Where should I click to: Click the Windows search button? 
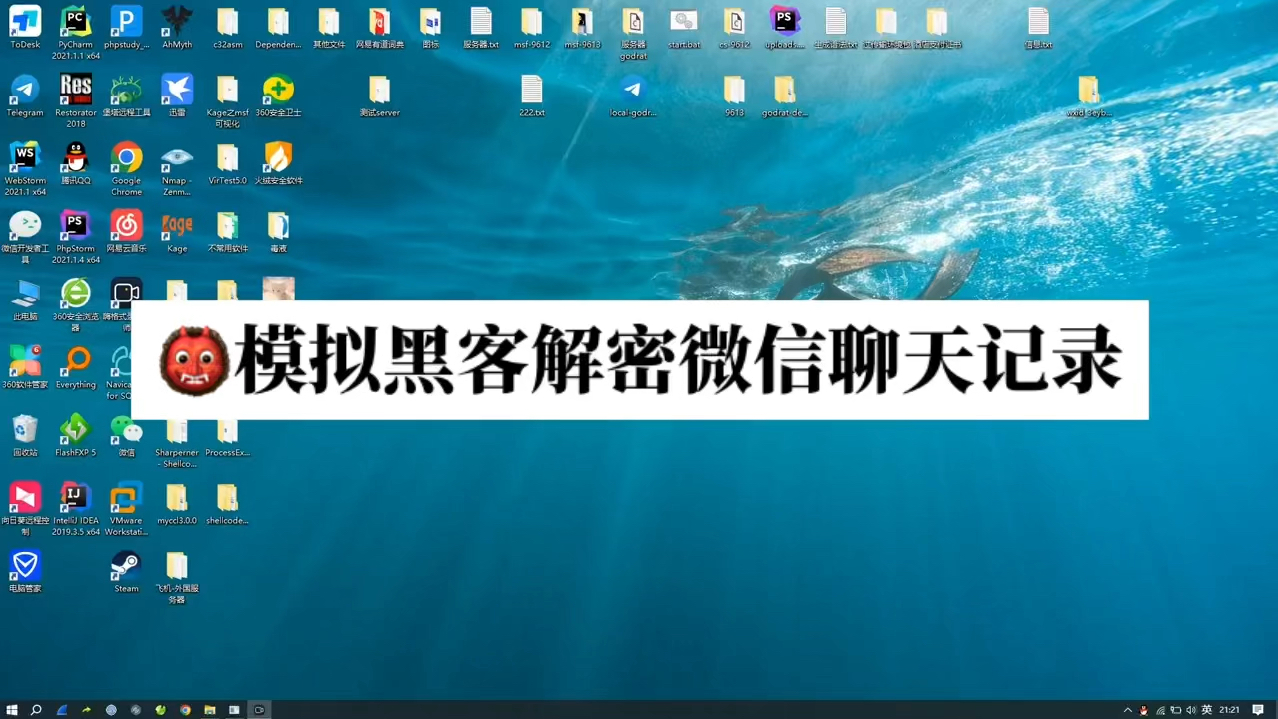click(37, 709)
